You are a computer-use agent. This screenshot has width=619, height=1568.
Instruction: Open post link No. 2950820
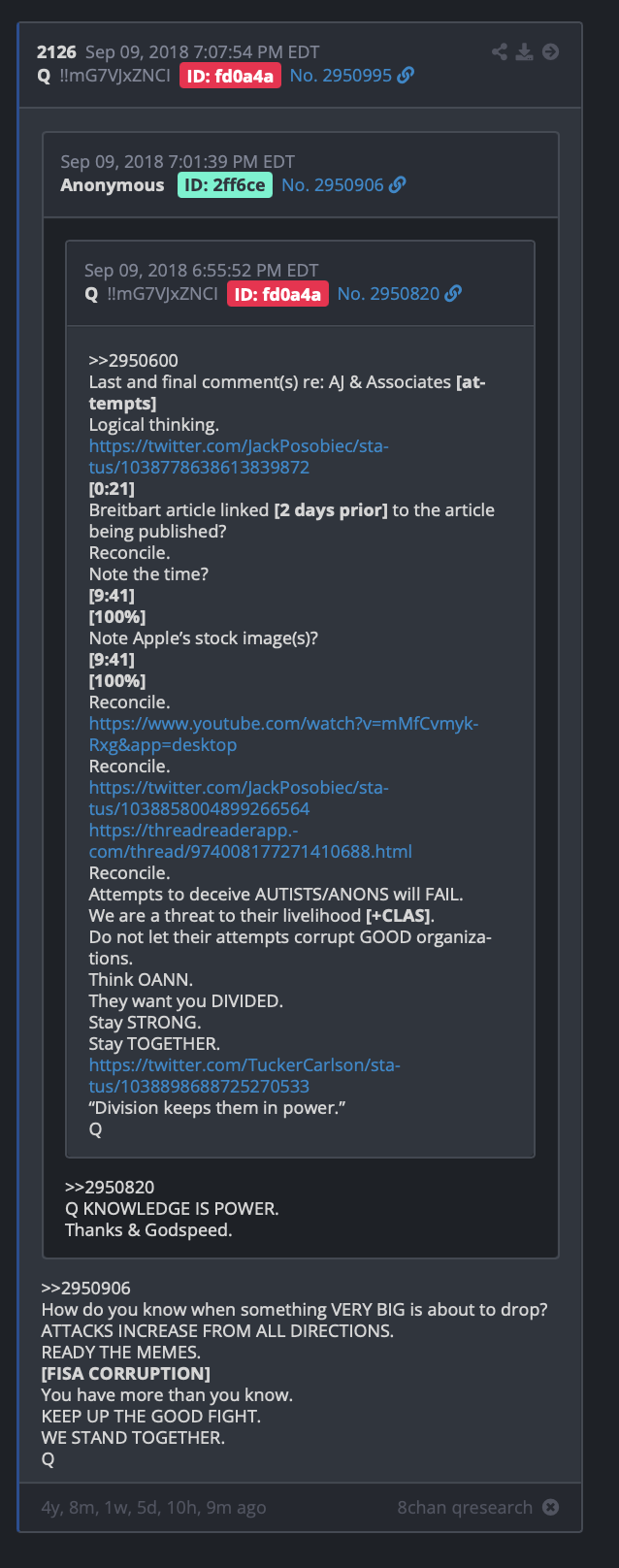tap(388, 294)
